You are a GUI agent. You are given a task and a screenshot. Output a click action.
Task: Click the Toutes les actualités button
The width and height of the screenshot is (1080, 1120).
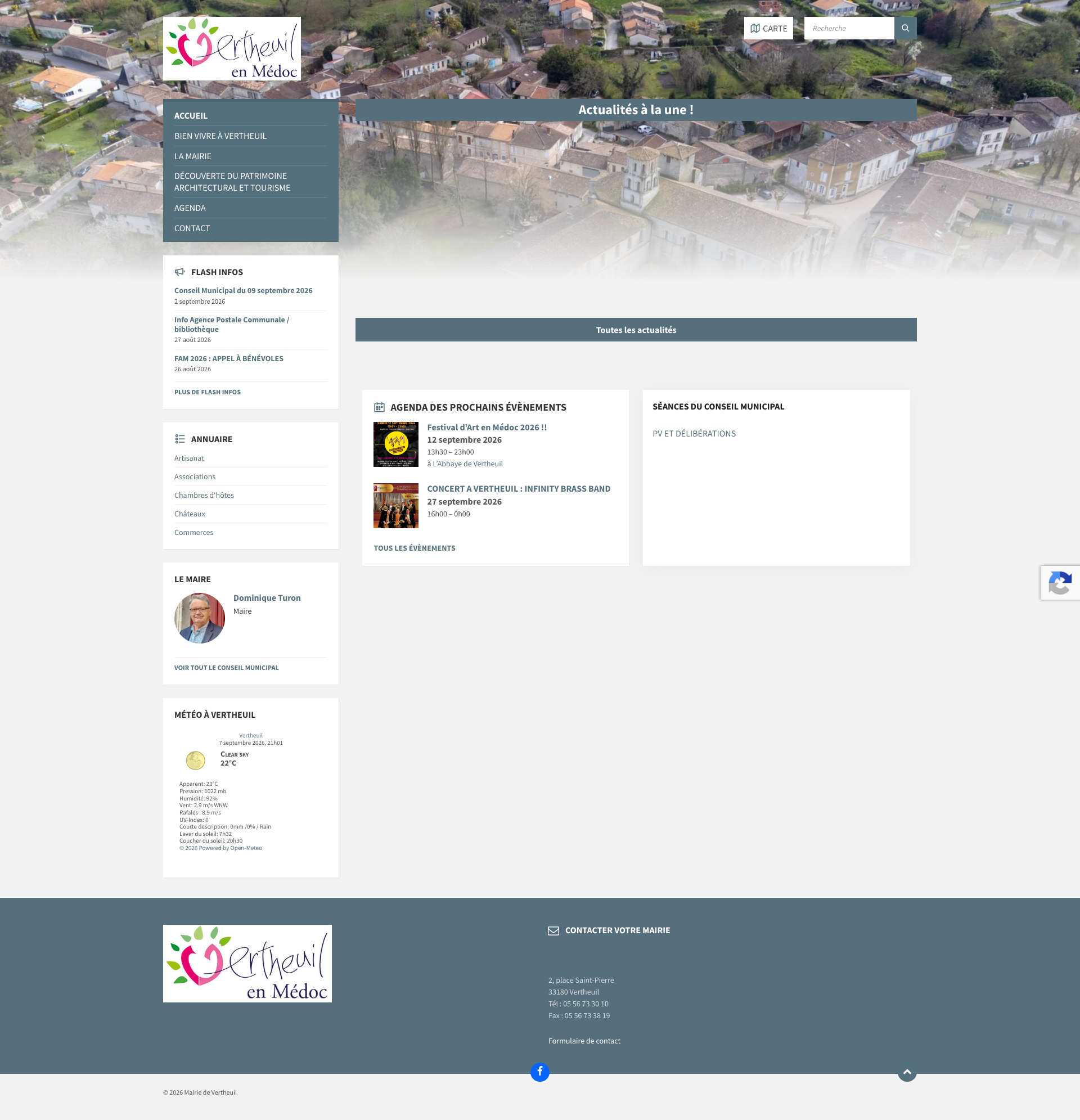click(x=636, y=330)
